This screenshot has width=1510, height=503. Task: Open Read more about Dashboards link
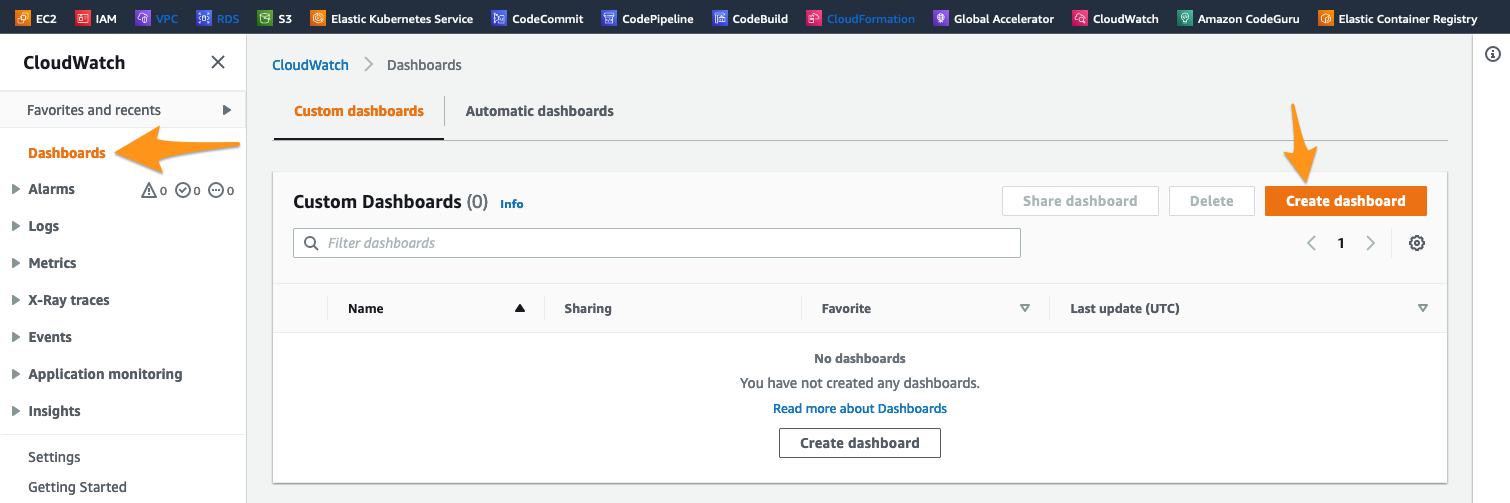click(860, 408)
